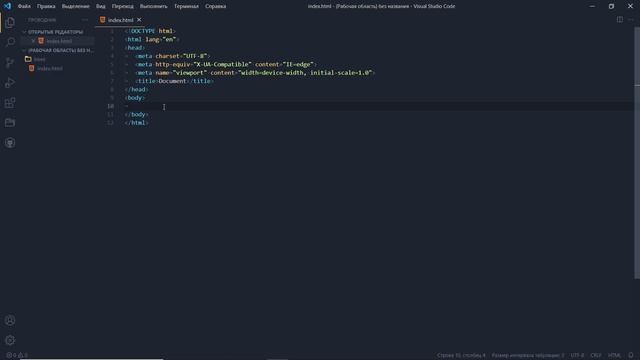Click the closing </html> tag line
The image size is (640, 360).
click(x=136, y=122)
